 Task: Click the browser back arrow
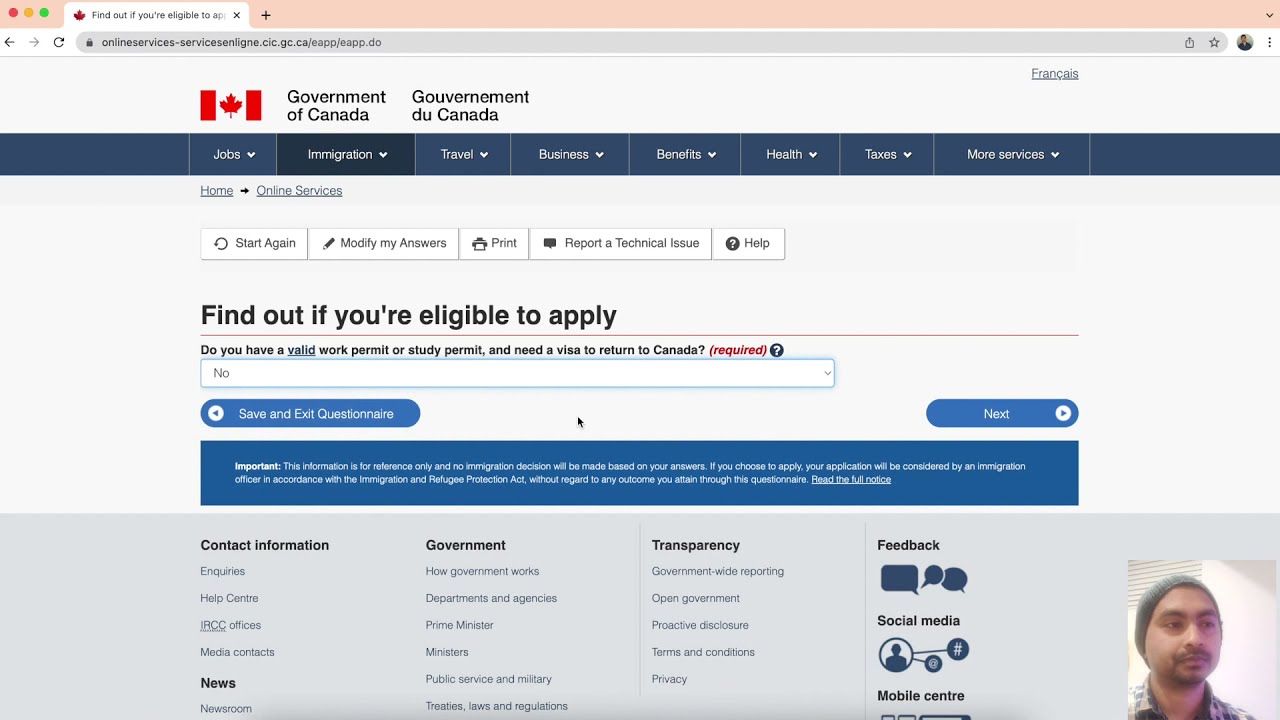[10, 42]
